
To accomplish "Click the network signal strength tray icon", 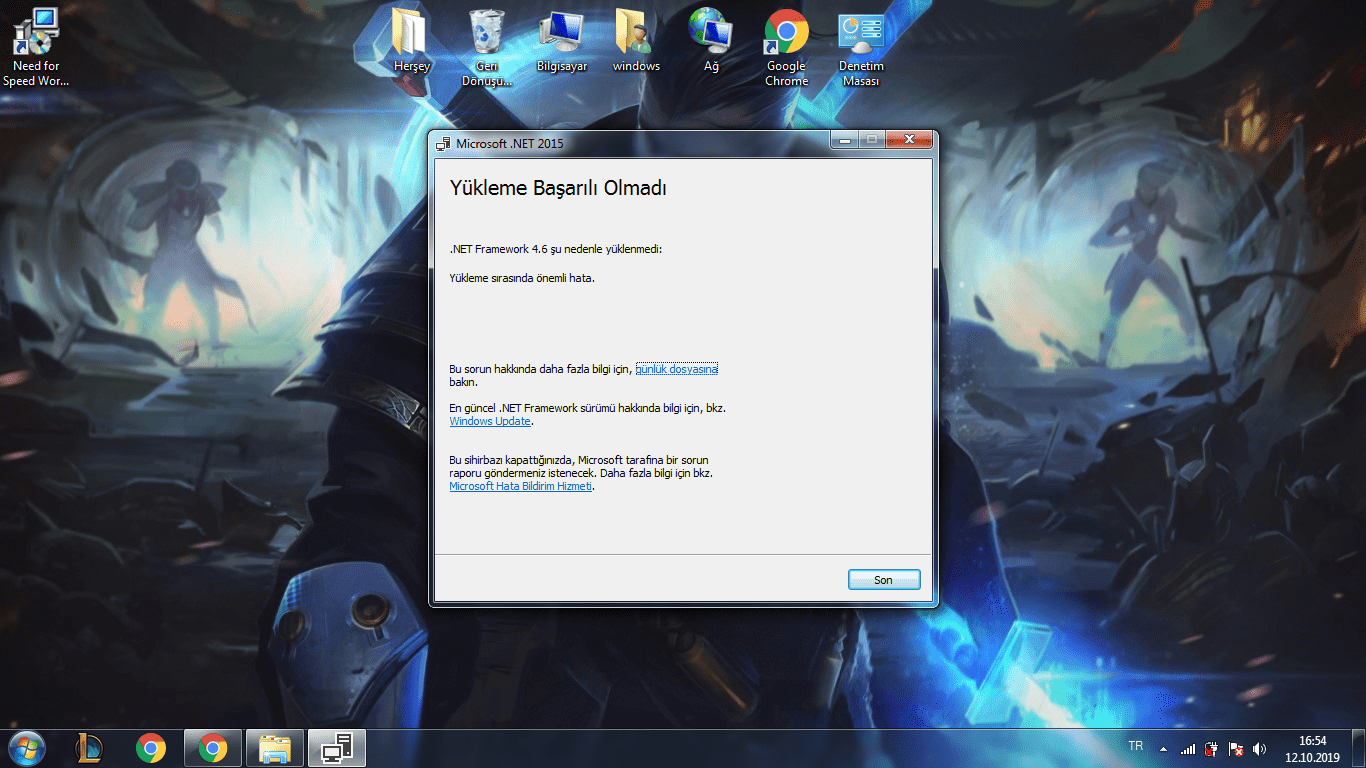I will [1188, 748].
